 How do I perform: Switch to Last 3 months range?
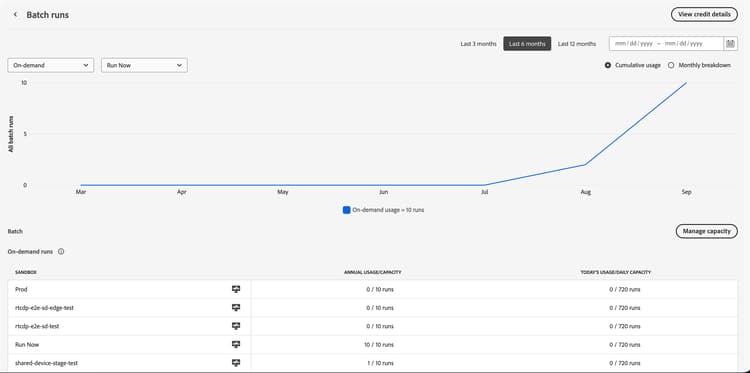(478, 44)
